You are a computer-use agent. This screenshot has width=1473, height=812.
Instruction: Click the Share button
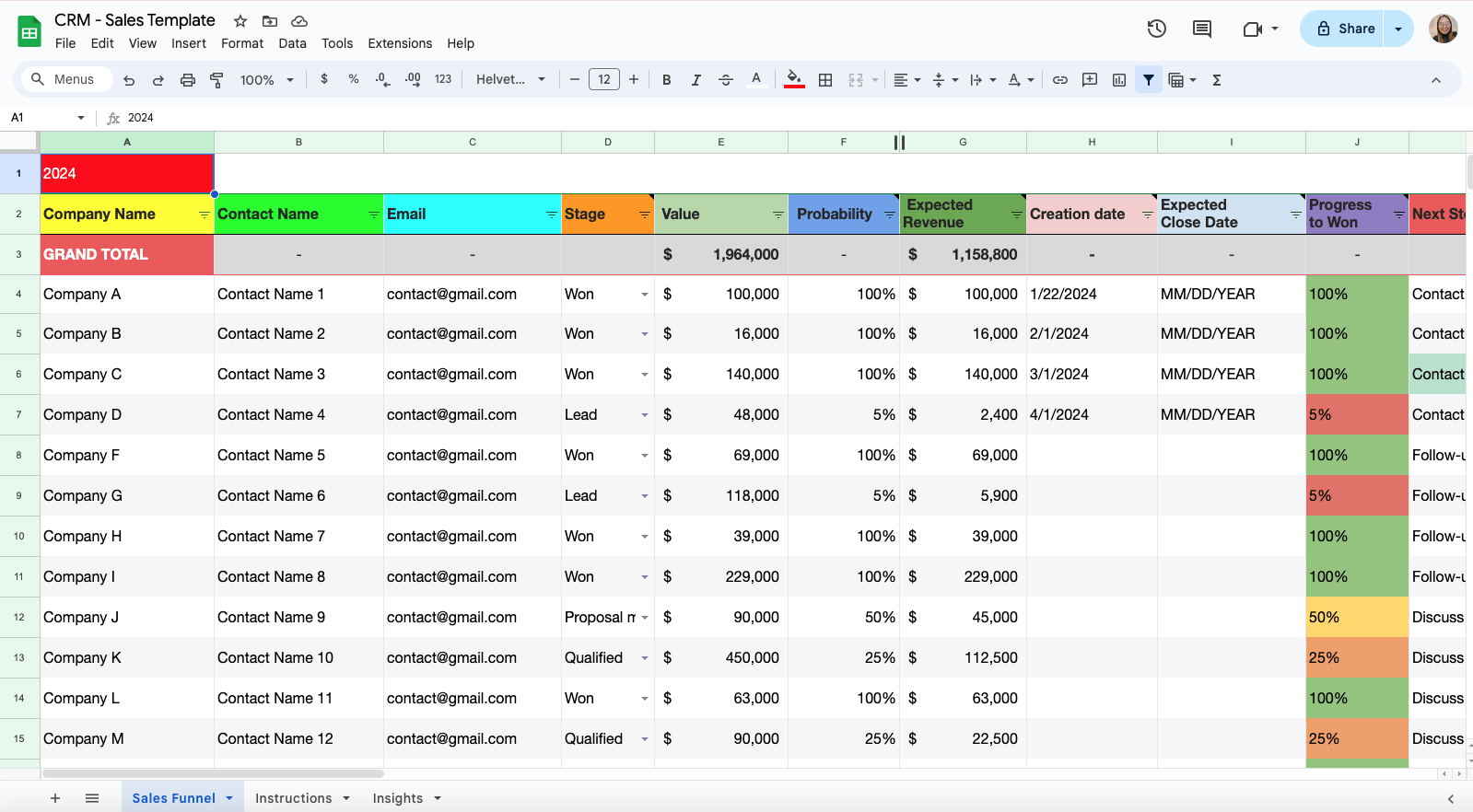(x=1345, y=29)
